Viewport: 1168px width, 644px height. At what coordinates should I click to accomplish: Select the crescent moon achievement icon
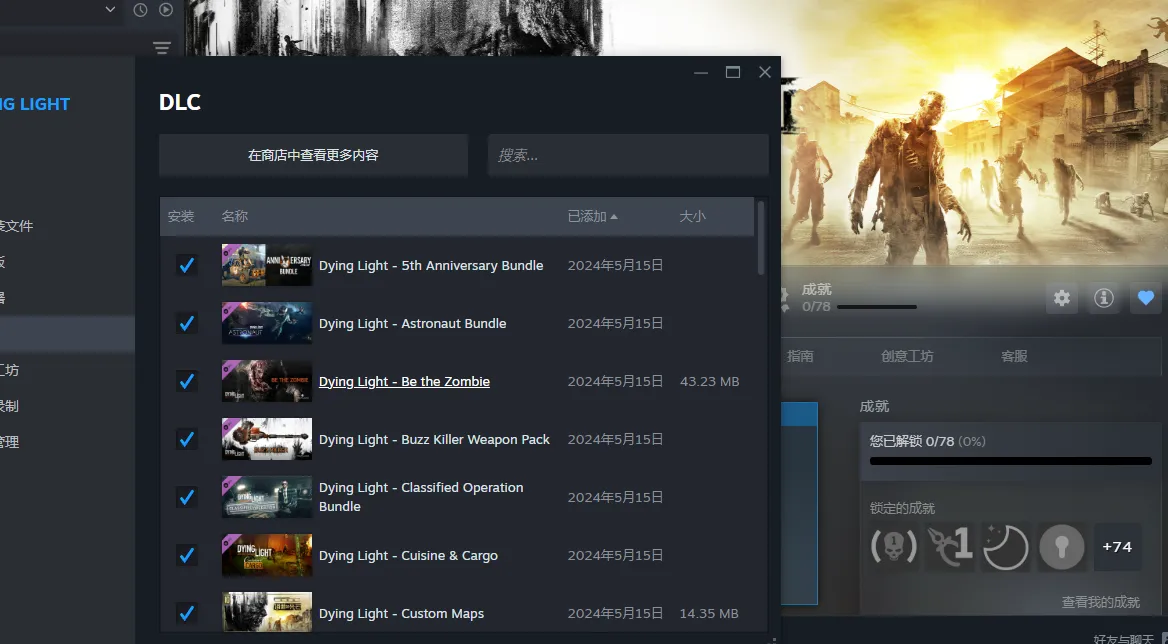click(1005, 547)
